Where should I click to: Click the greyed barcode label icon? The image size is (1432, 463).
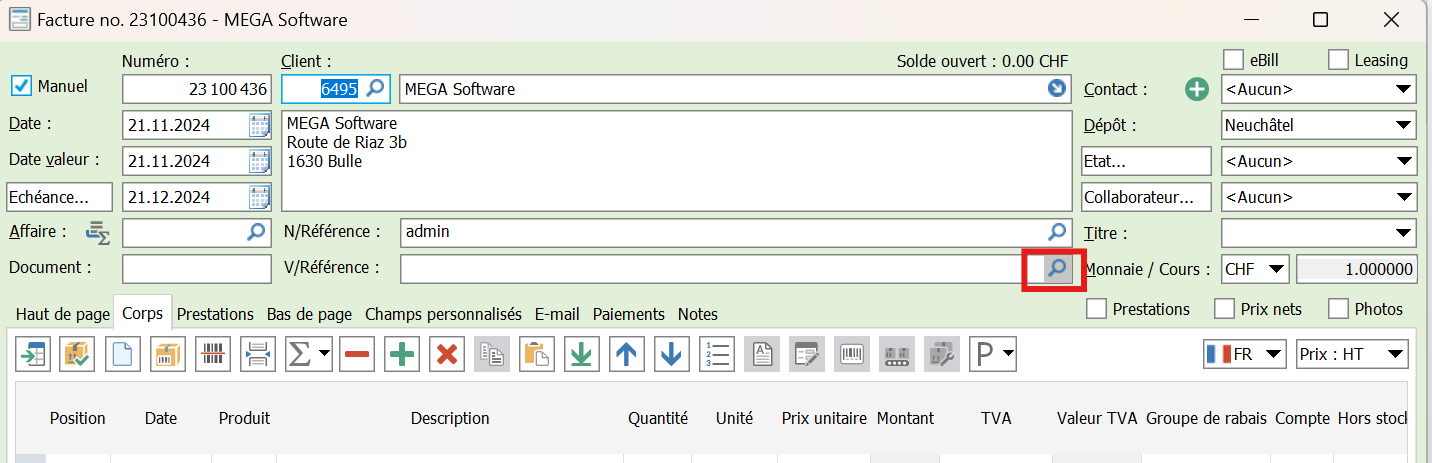851,354
